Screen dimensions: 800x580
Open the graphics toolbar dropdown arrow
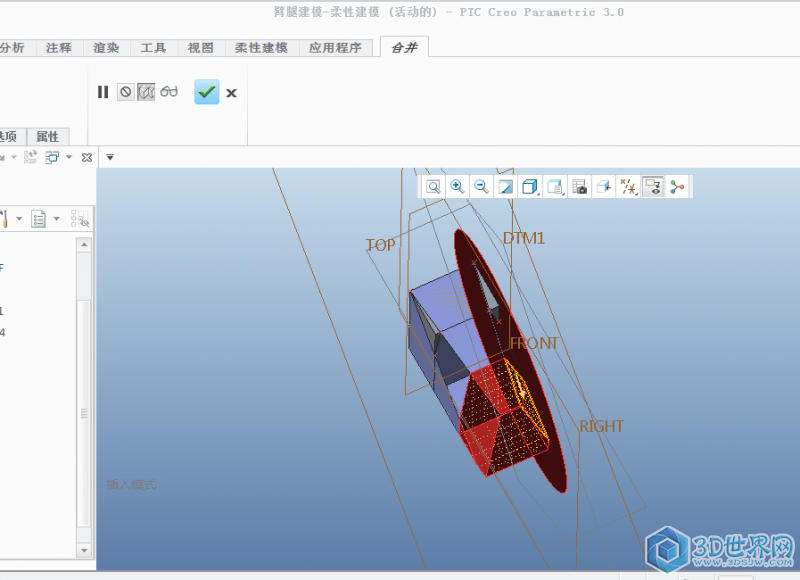coord(110,157)
